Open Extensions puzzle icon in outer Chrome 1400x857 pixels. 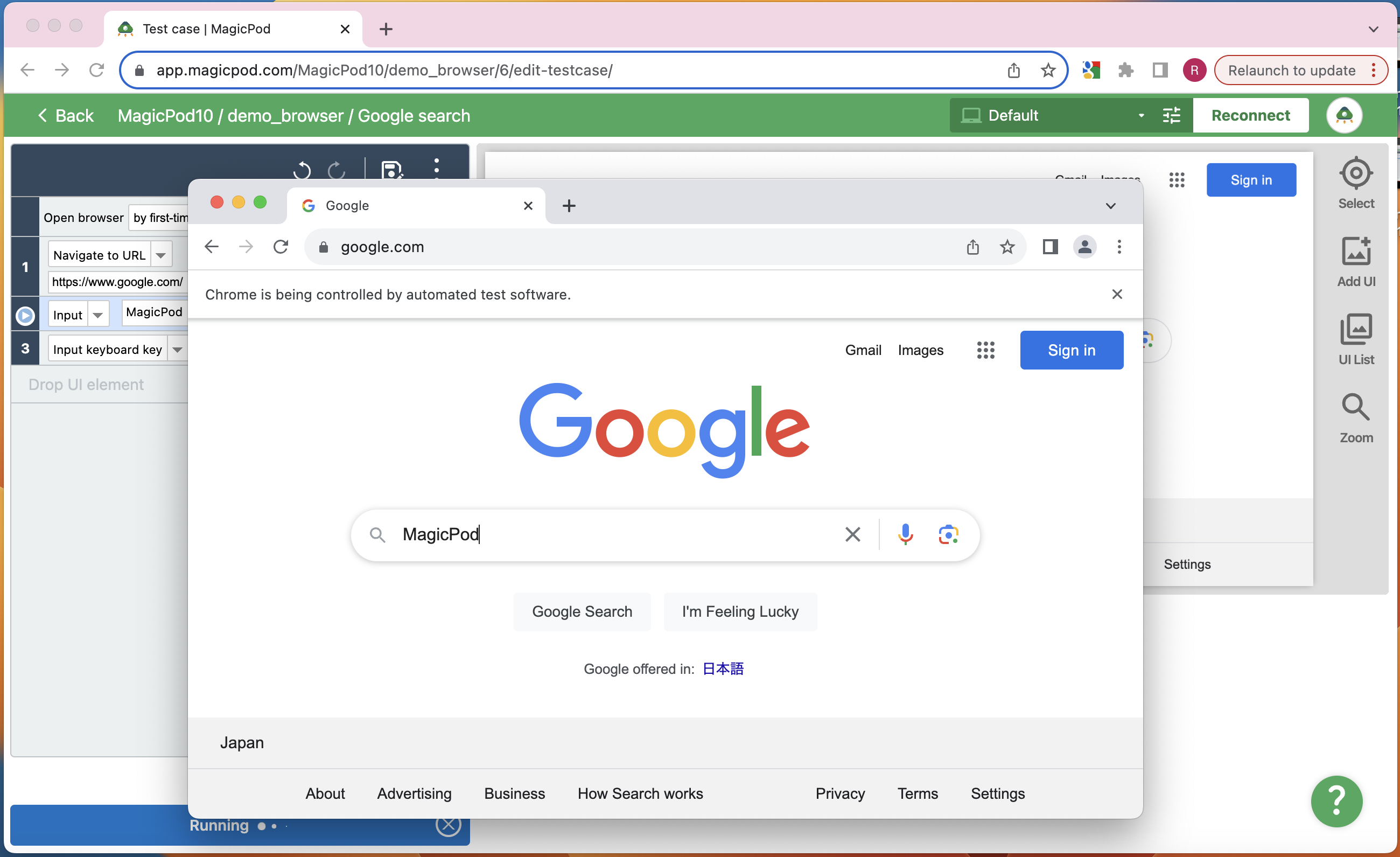(1125, 70)
